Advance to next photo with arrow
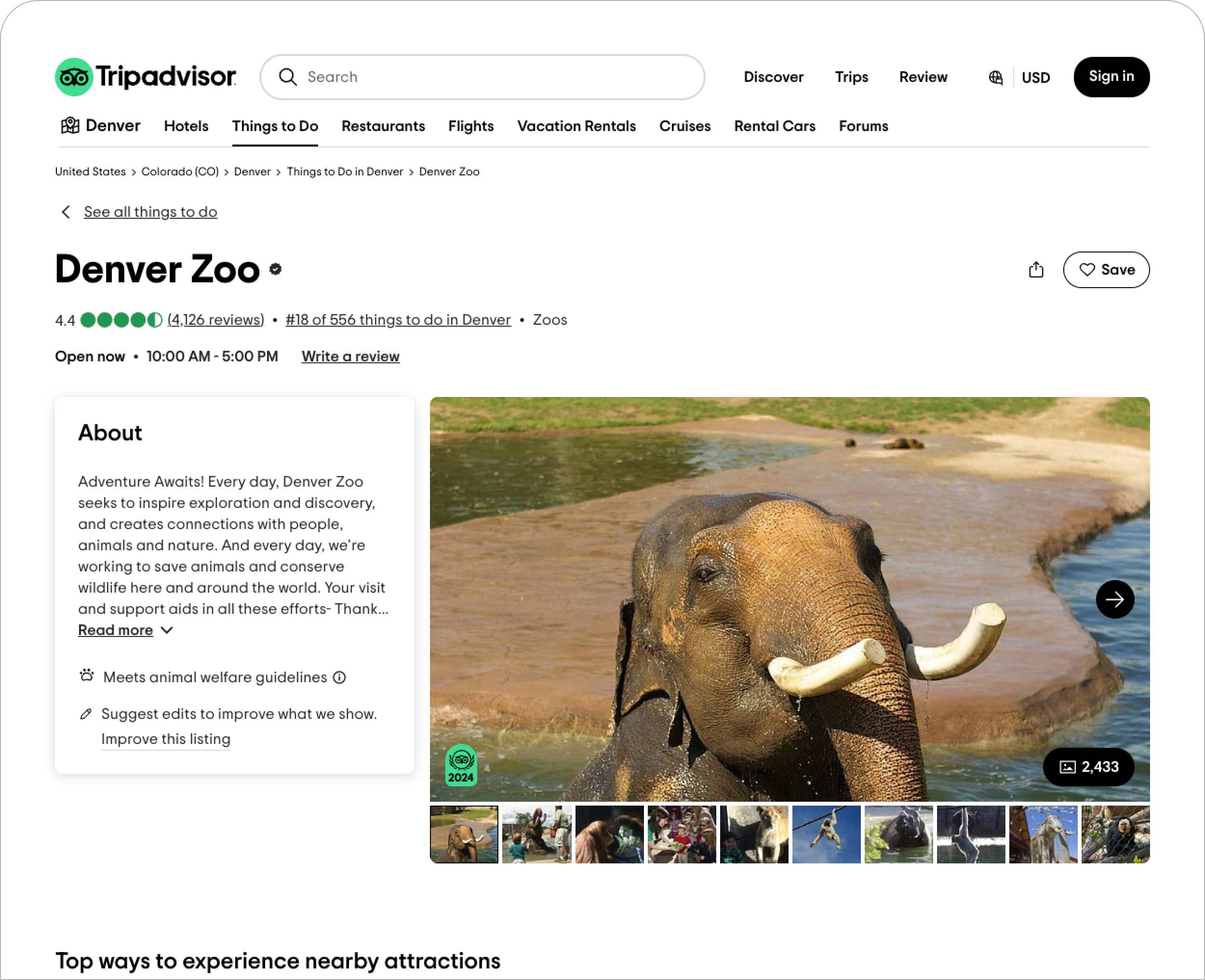This screenshot has width=1205, height=980. click(x=1115, y=599)
